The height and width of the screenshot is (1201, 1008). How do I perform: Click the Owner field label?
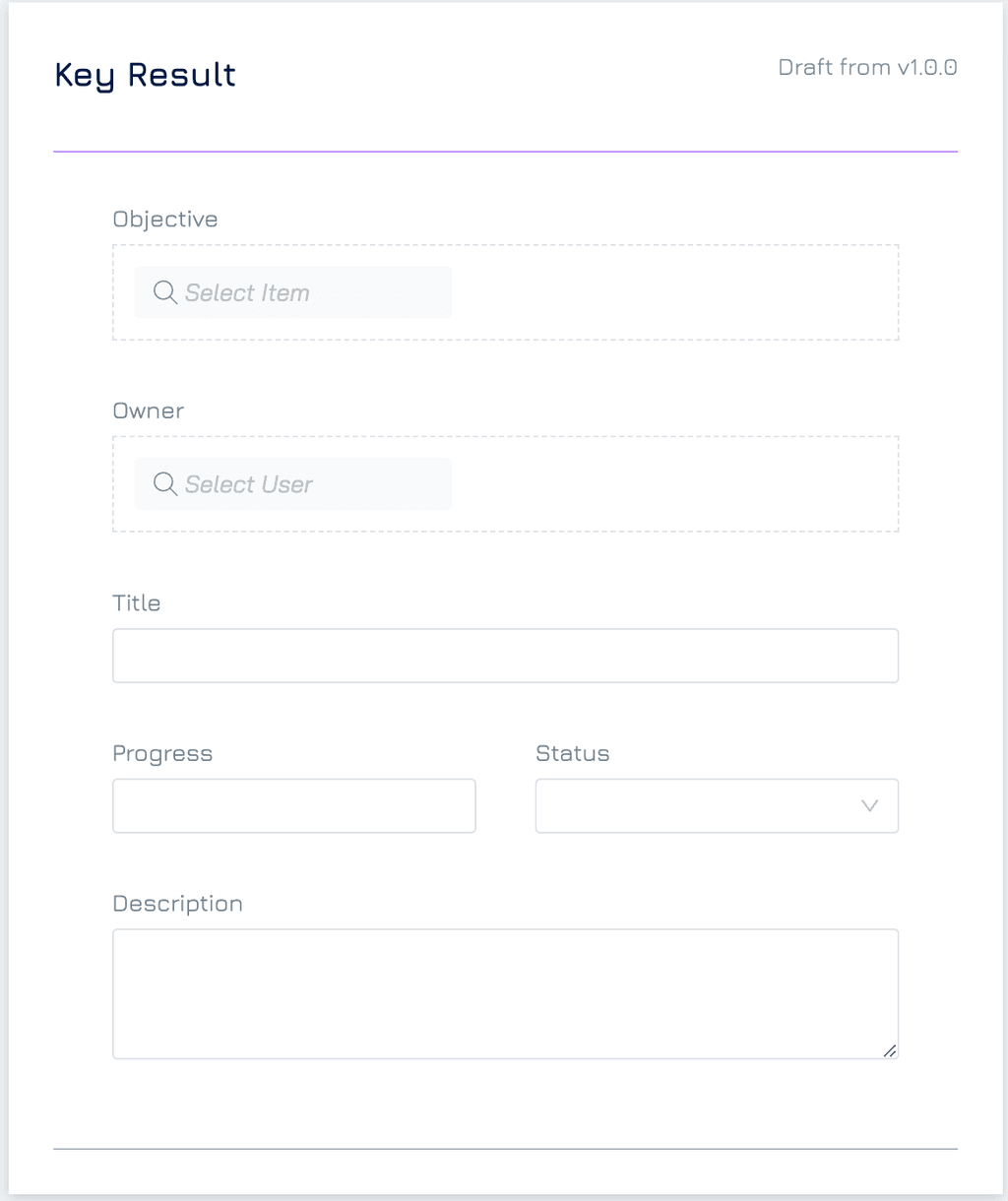point(149,411)
